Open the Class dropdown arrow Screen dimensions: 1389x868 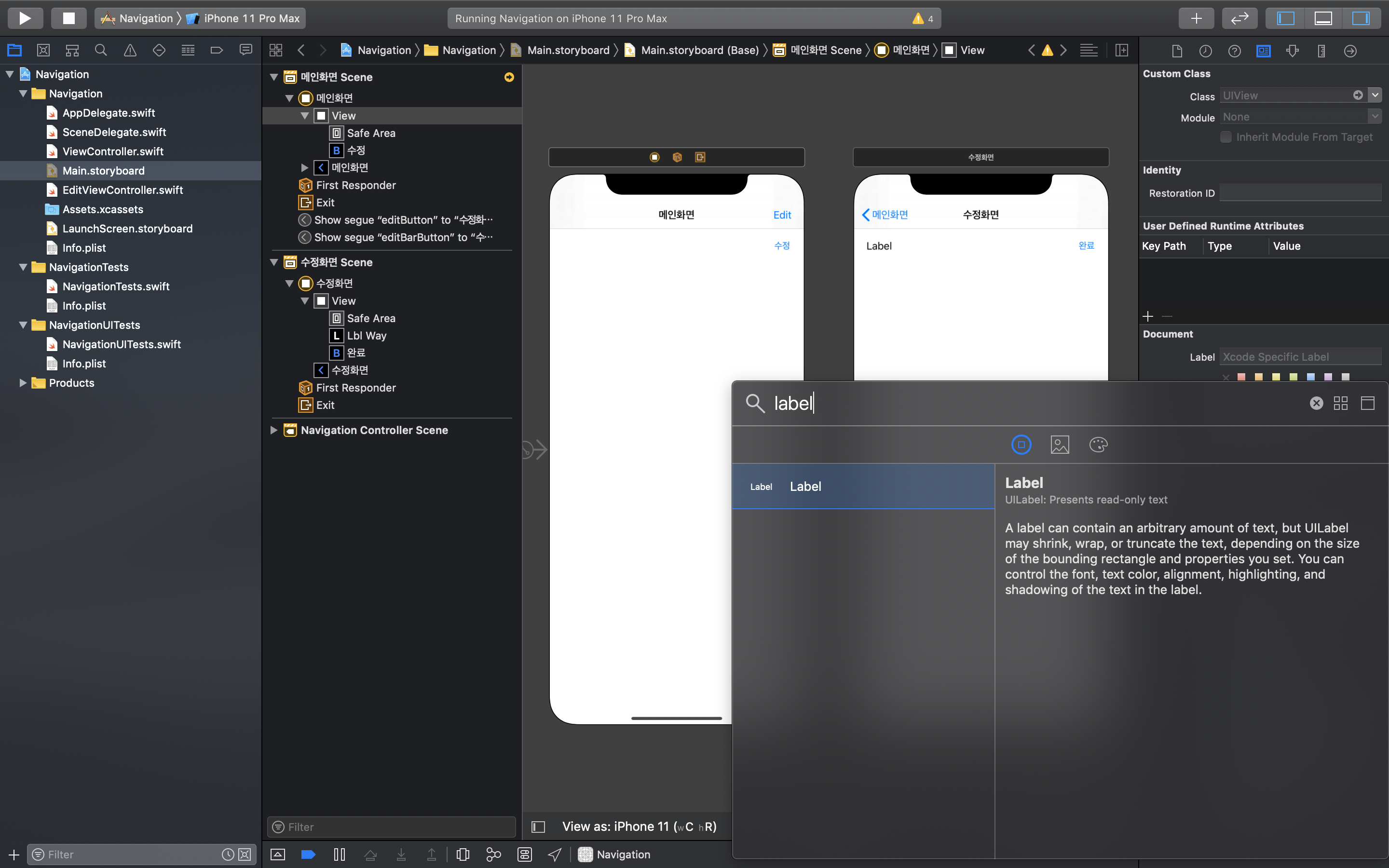pos(1375,95)
